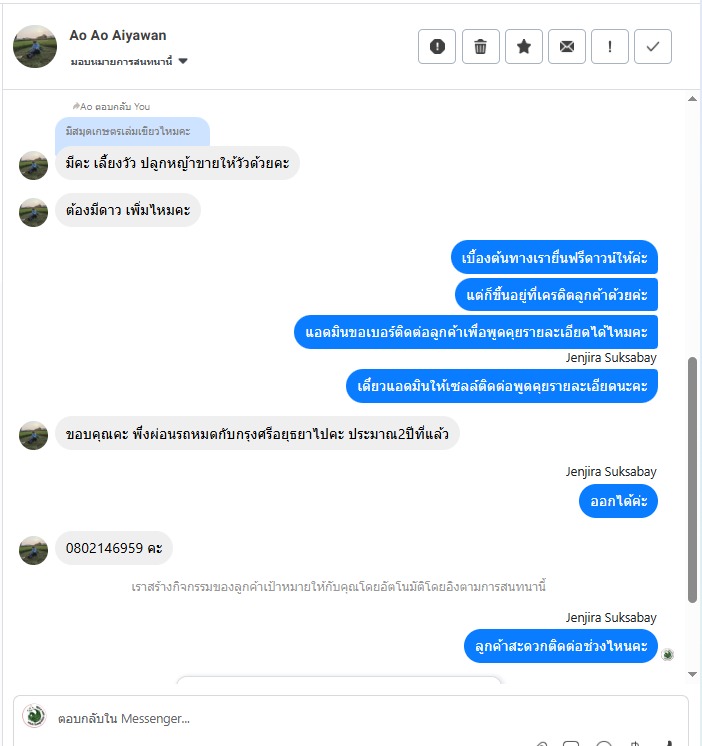Click sender avatar beside phone number message
702x746 pixels.
[x=33, y=550]
